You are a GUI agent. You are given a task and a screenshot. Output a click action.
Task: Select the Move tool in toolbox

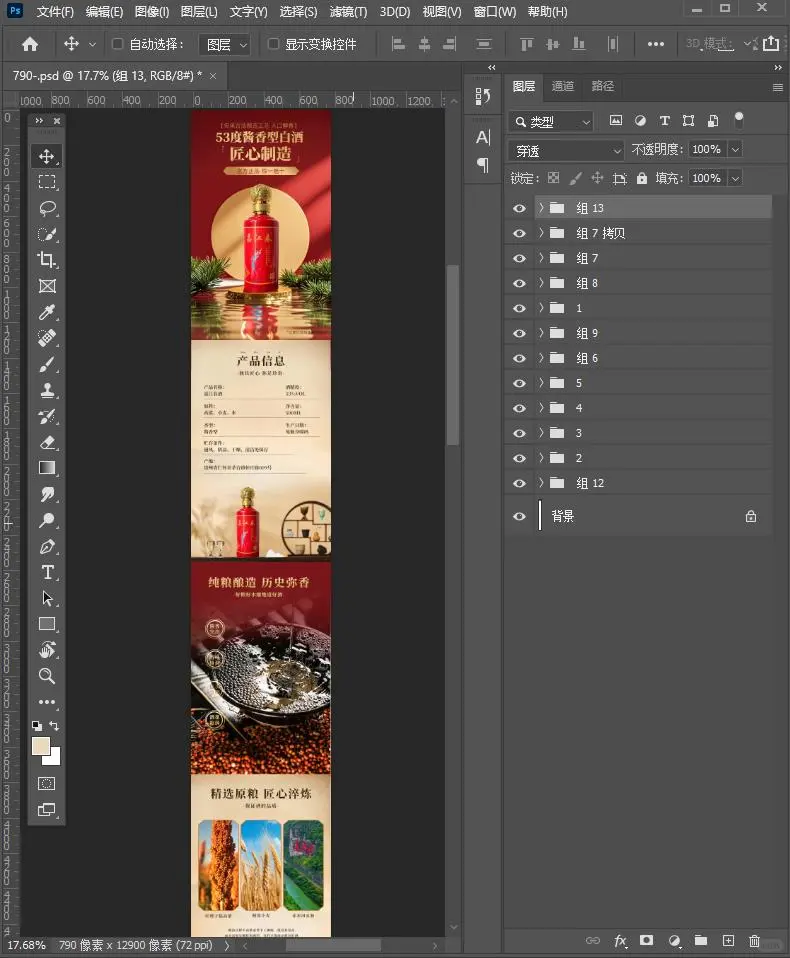pos(47,156)
